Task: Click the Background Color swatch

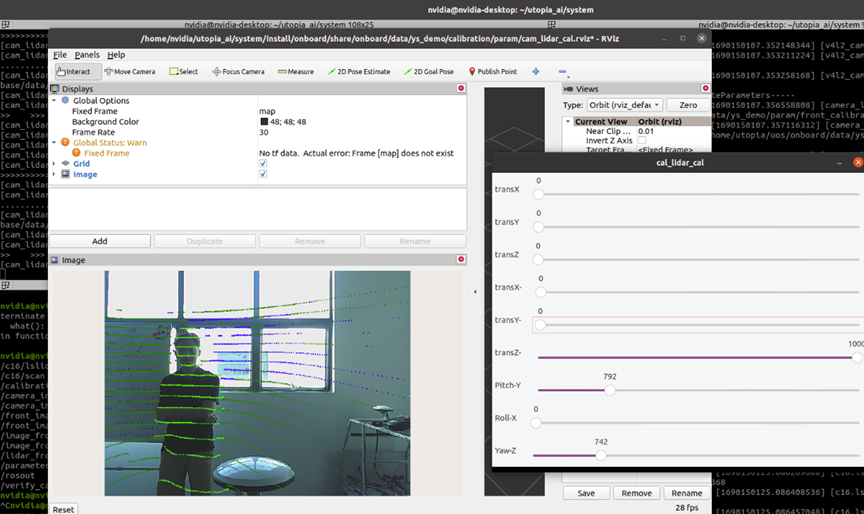Action: [264, 122]
